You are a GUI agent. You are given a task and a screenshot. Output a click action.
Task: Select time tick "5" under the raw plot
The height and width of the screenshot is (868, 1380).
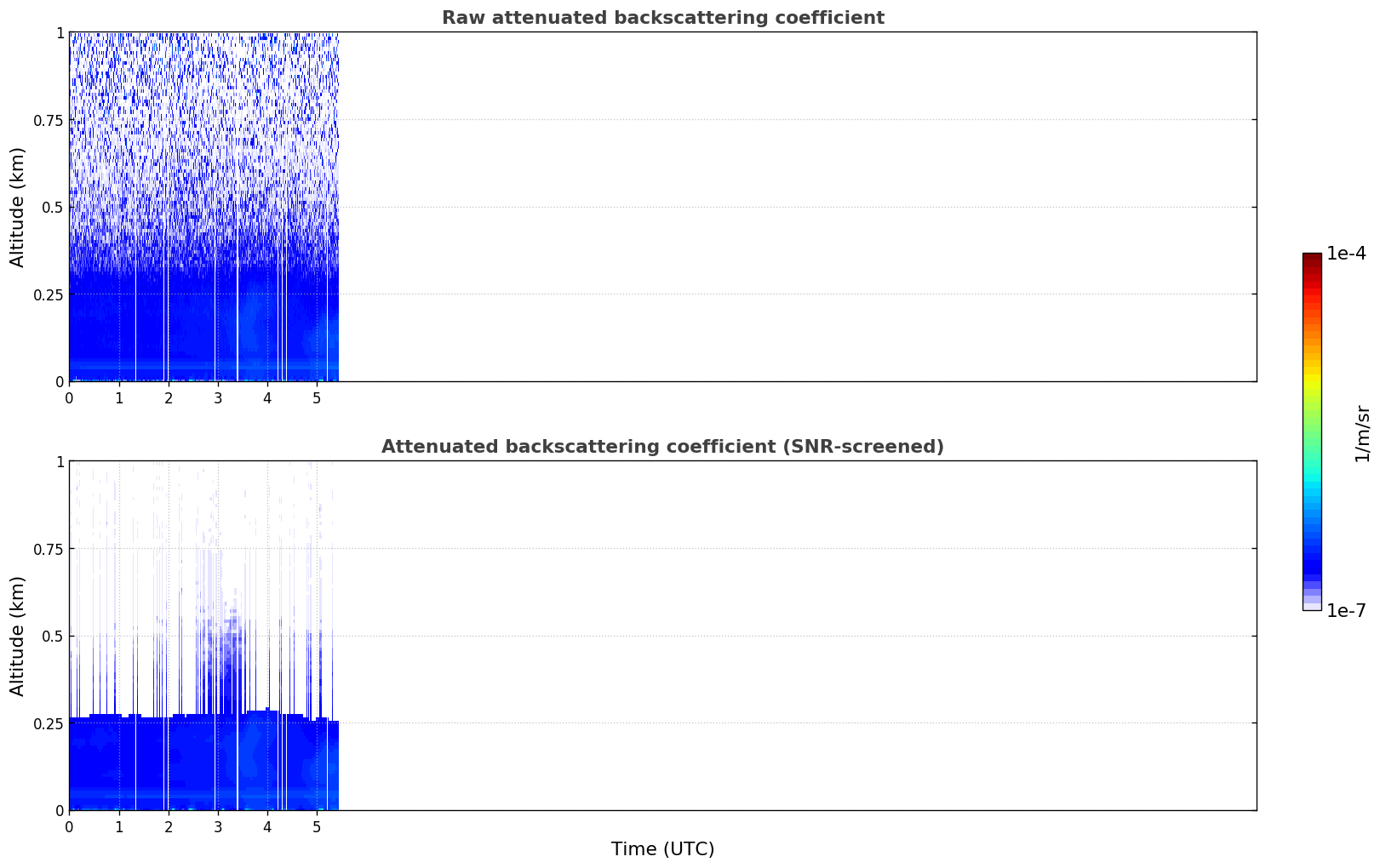pos(317,397)
